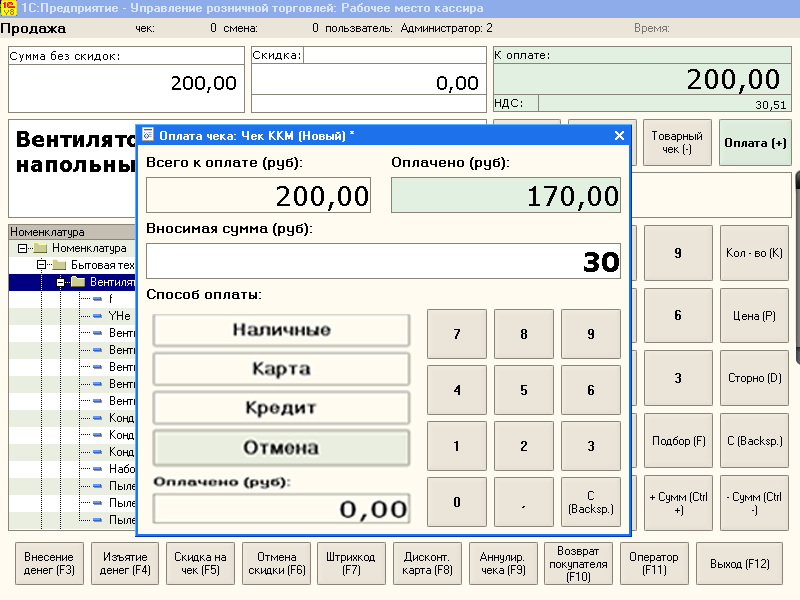Collapse the Бытовая техника node
Image resolution: width=800 pixels, height=600 pixels.
41,265
